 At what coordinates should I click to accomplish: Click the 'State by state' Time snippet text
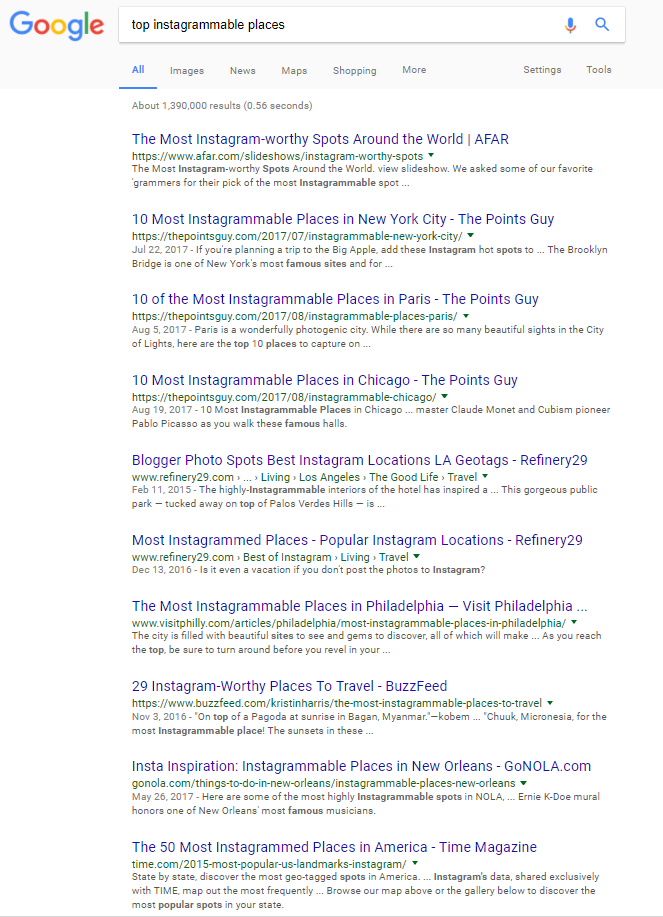coord(365,891)
